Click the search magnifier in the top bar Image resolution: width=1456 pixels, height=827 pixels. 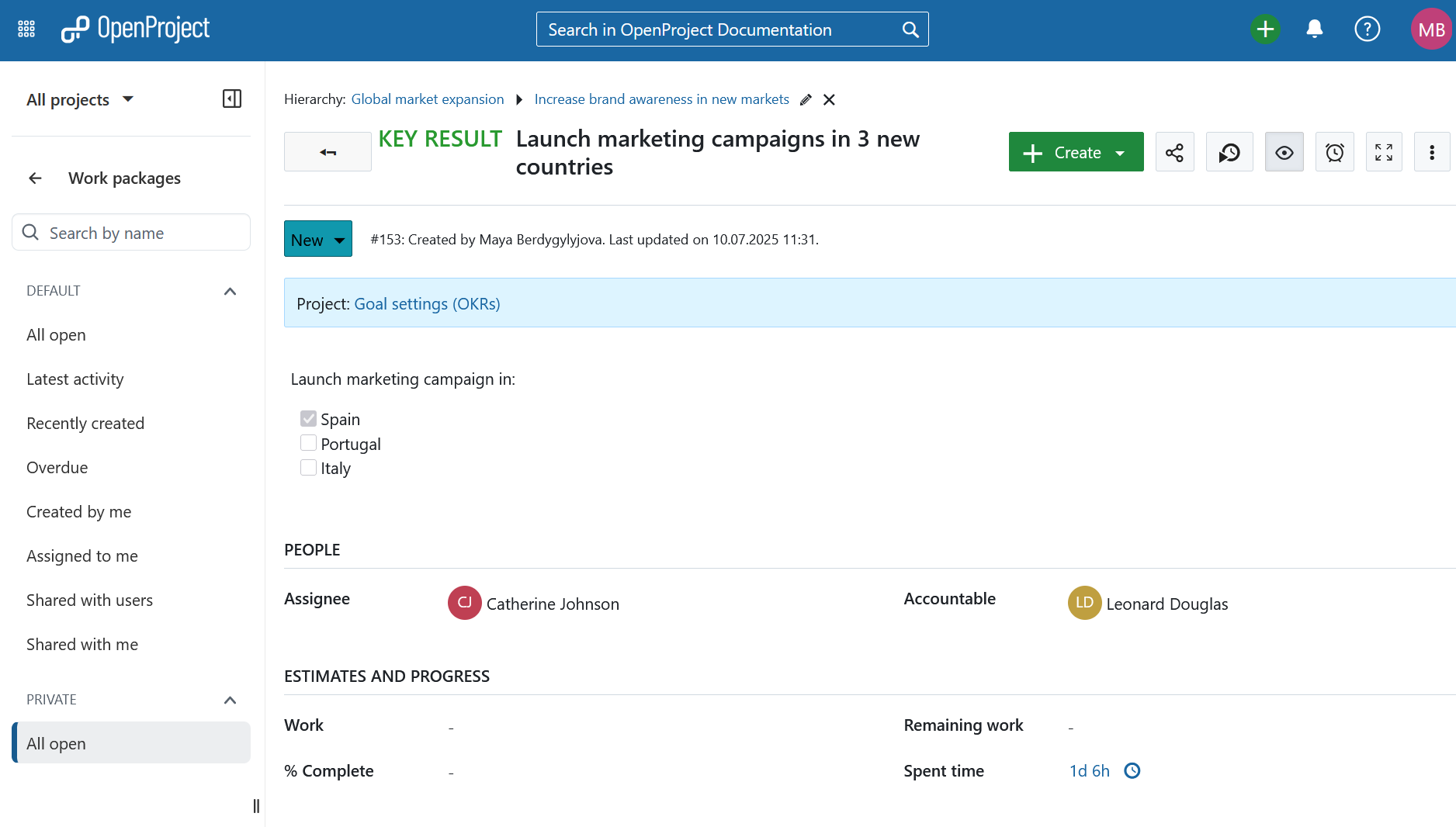pos(910,29)
